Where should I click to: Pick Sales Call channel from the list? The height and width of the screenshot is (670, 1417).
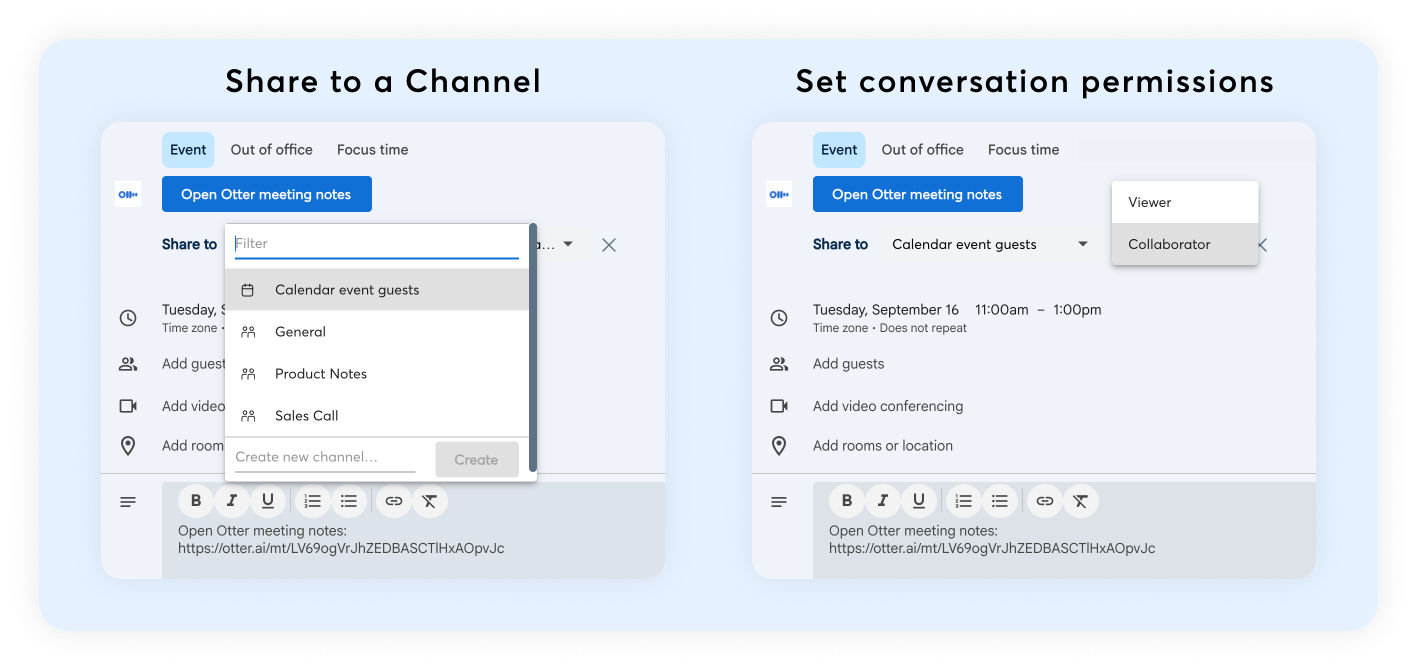307,416
